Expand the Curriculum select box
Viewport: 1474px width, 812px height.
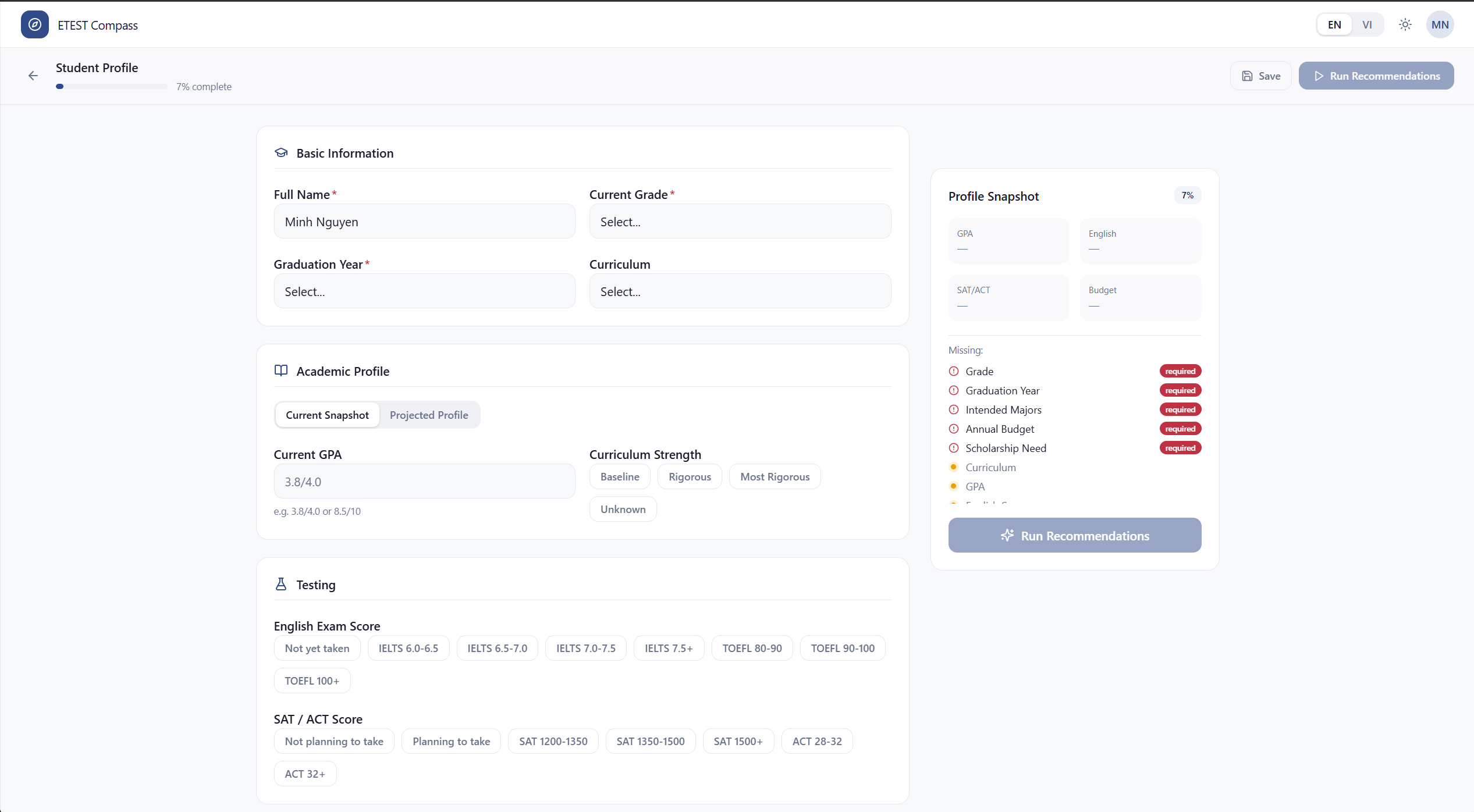point(740,291)
